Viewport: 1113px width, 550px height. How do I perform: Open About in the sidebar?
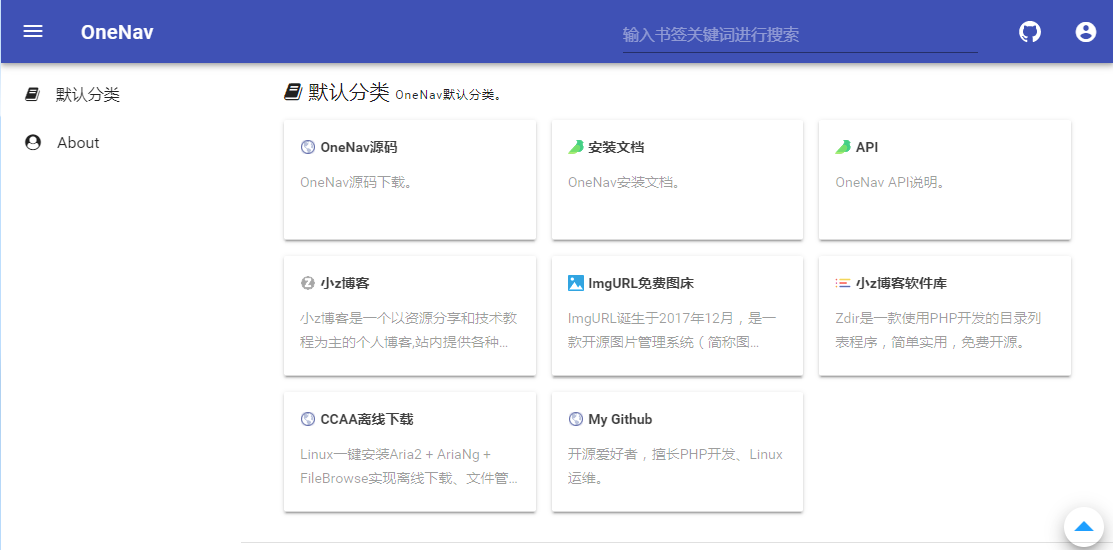[x=78, y=143]
